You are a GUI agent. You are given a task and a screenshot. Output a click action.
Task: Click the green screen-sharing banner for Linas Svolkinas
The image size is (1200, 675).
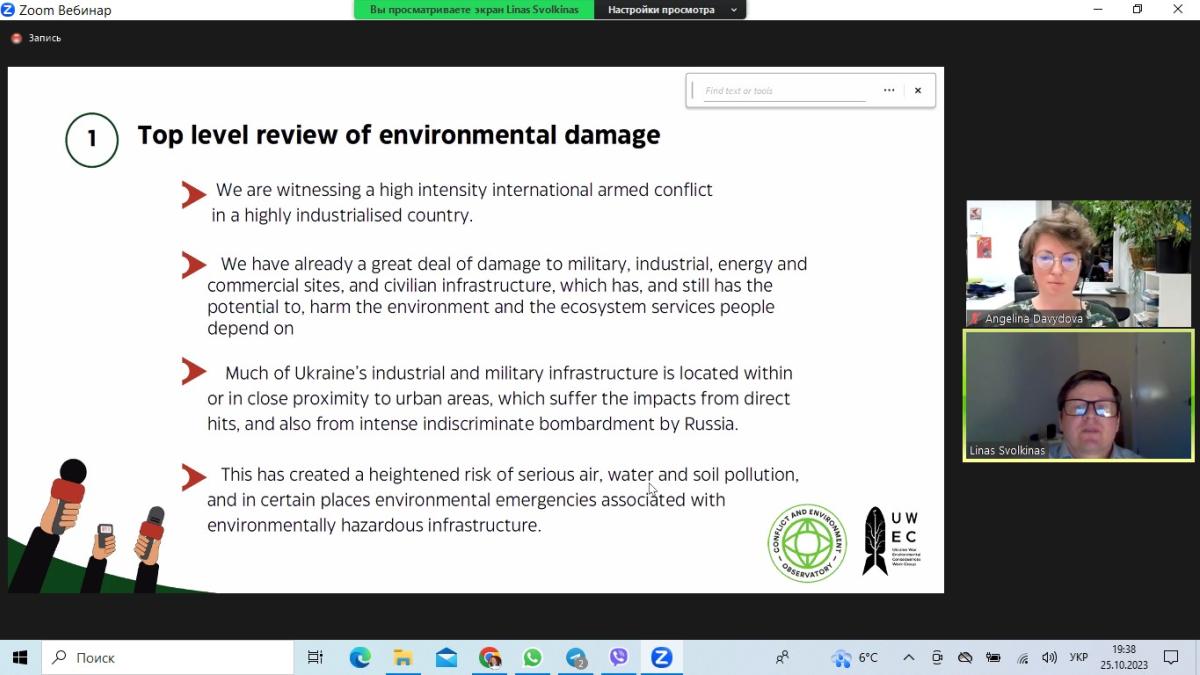(474, 10)
